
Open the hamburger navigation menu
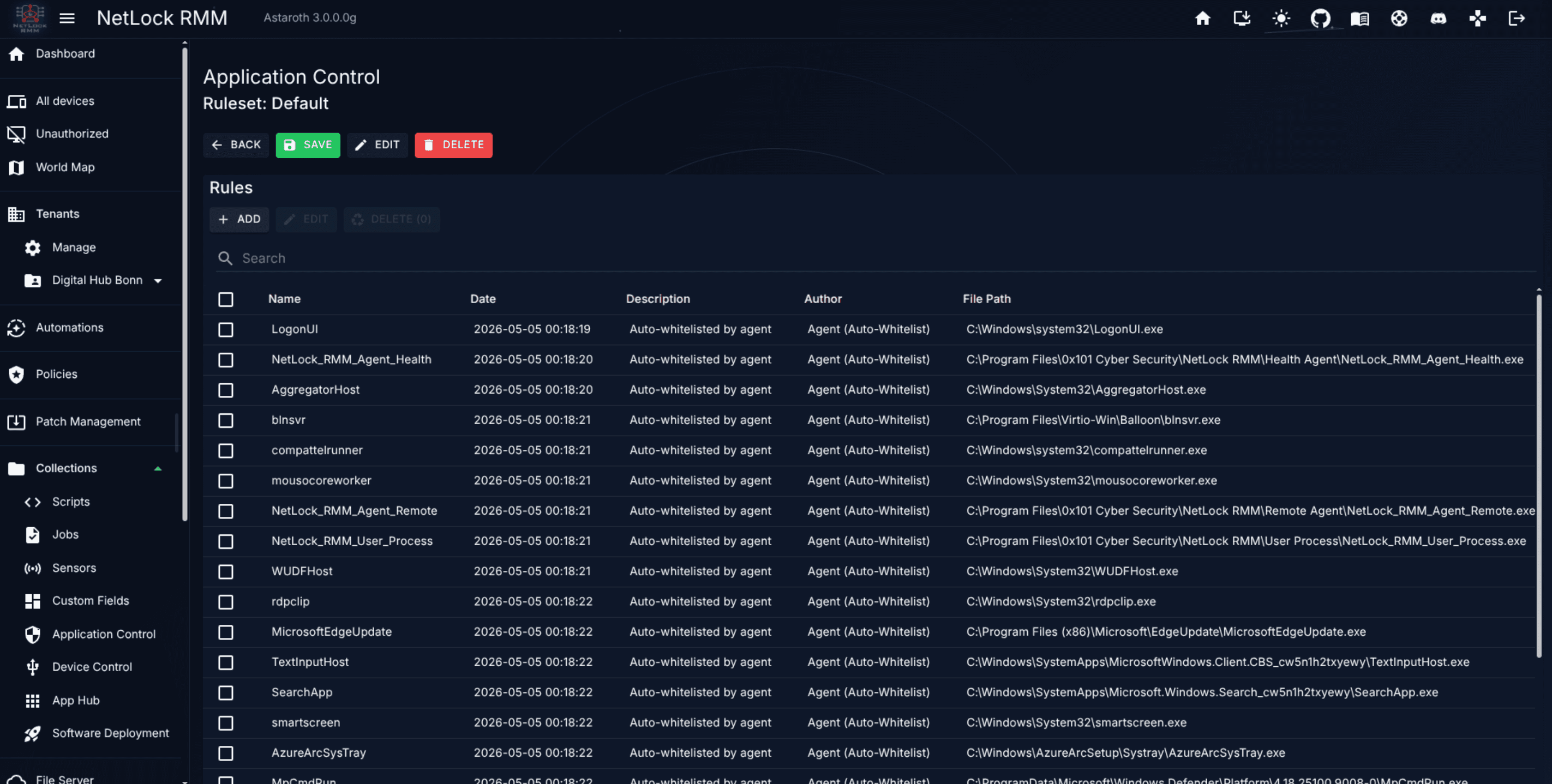67,18
